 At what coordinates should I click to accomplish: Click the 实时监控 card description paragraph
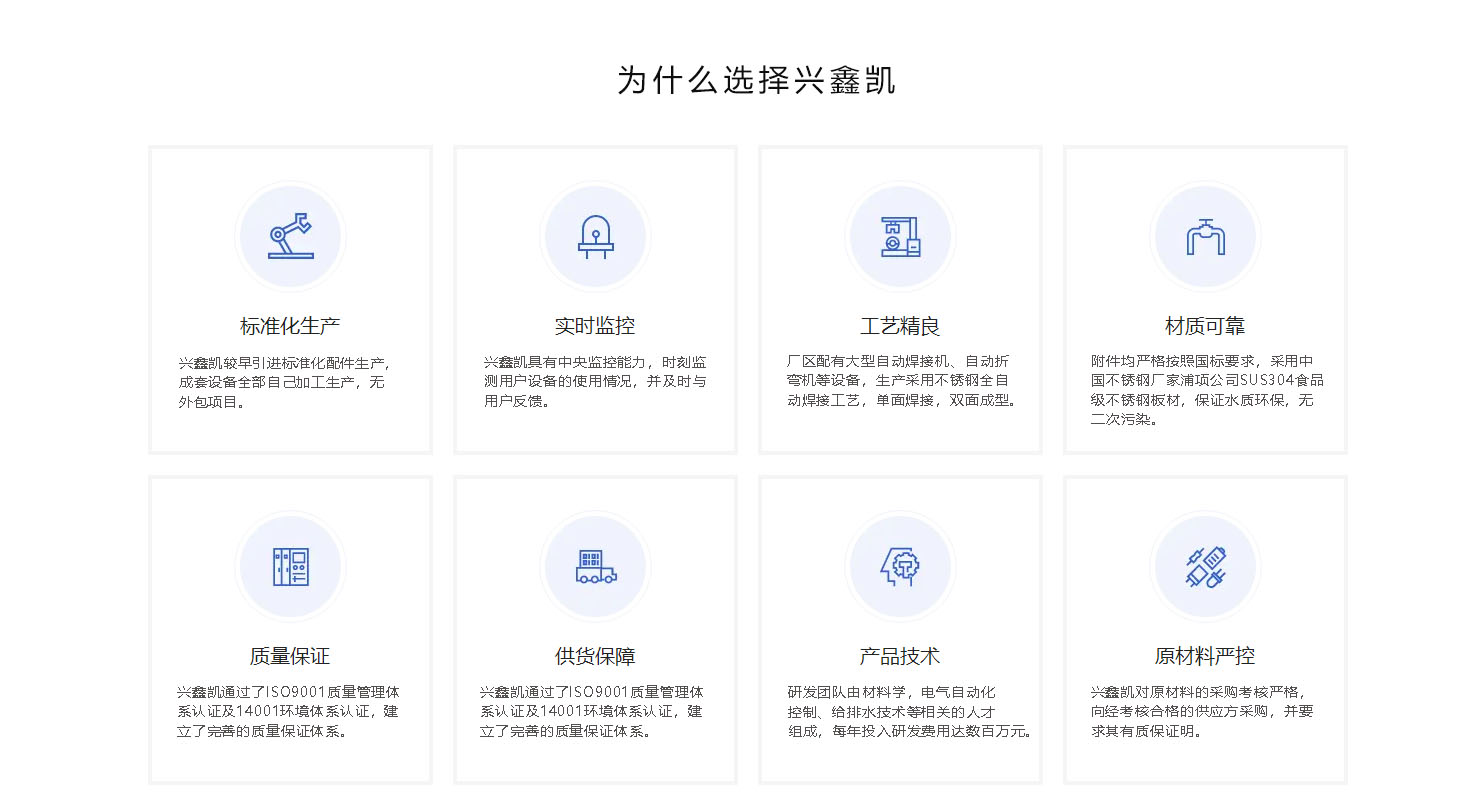coord(595,381)
